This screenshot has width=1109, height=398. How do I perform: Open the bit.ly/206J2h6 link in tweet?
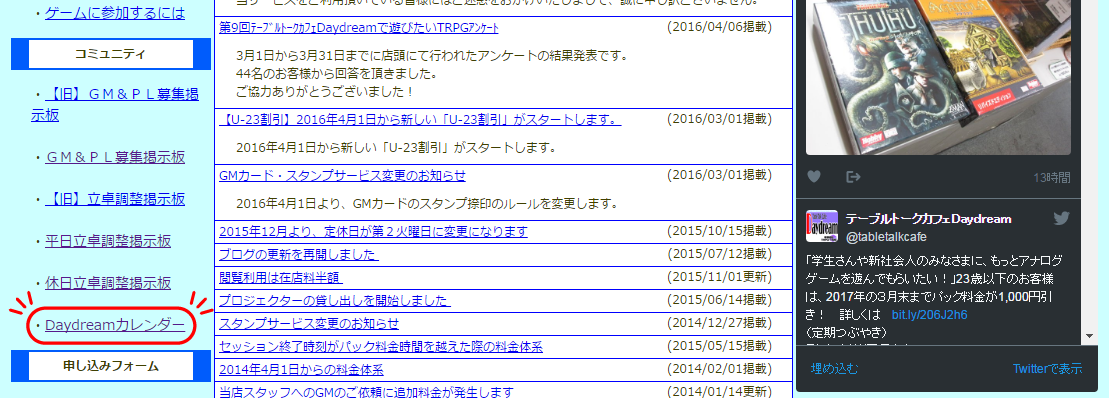pos(929,315)
